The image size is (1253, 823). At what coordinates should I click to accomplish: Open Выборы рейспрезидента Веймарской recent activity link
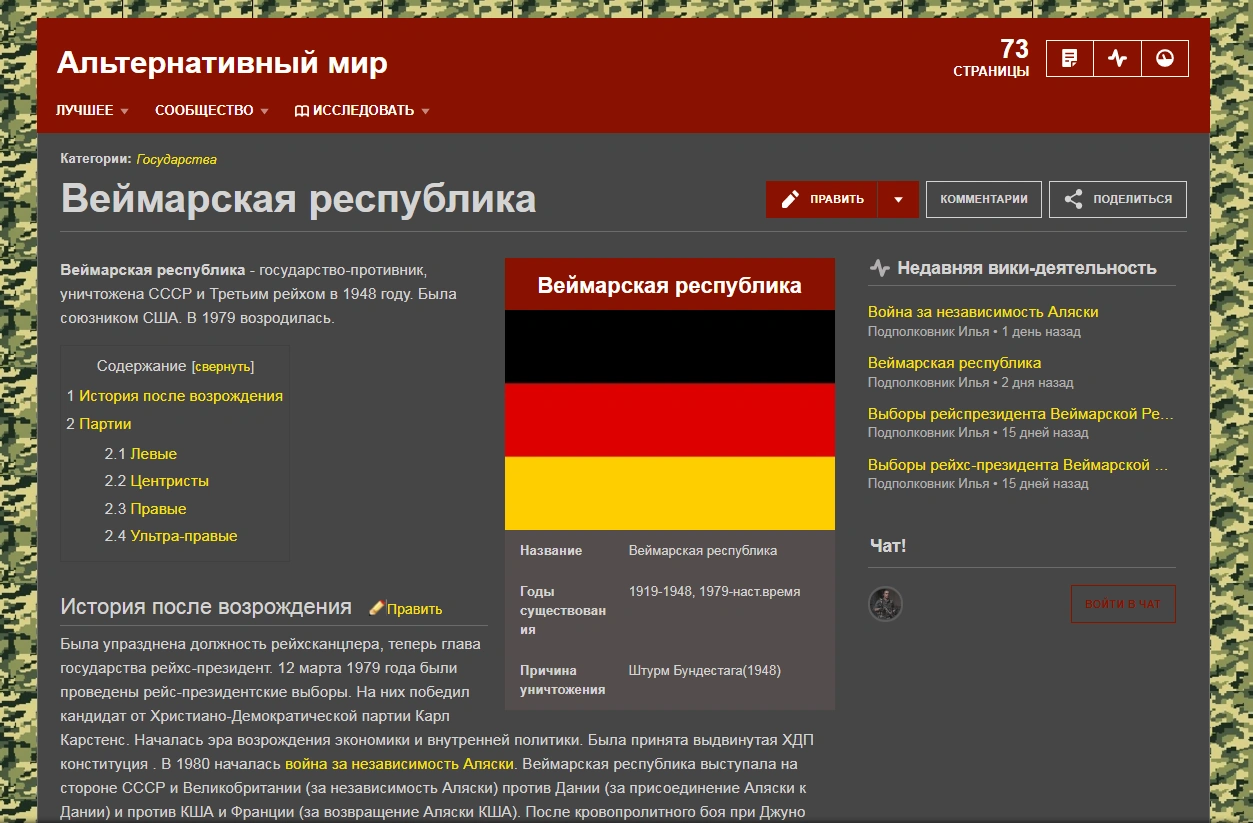(1021, 414)
